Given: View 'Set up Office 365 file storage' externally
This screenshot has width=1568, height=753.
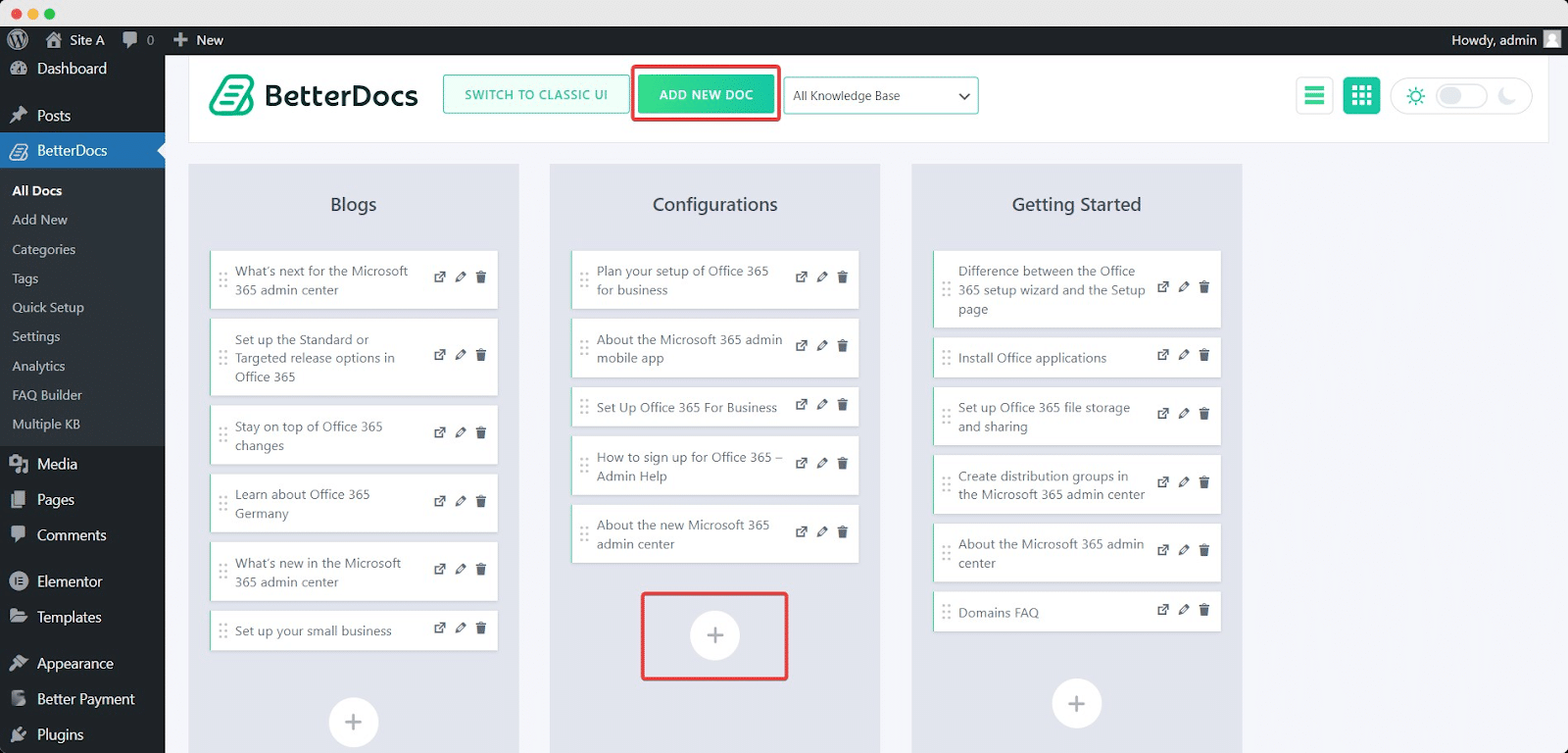Looking at the screenshot, I should click(x=1163, y=413).
